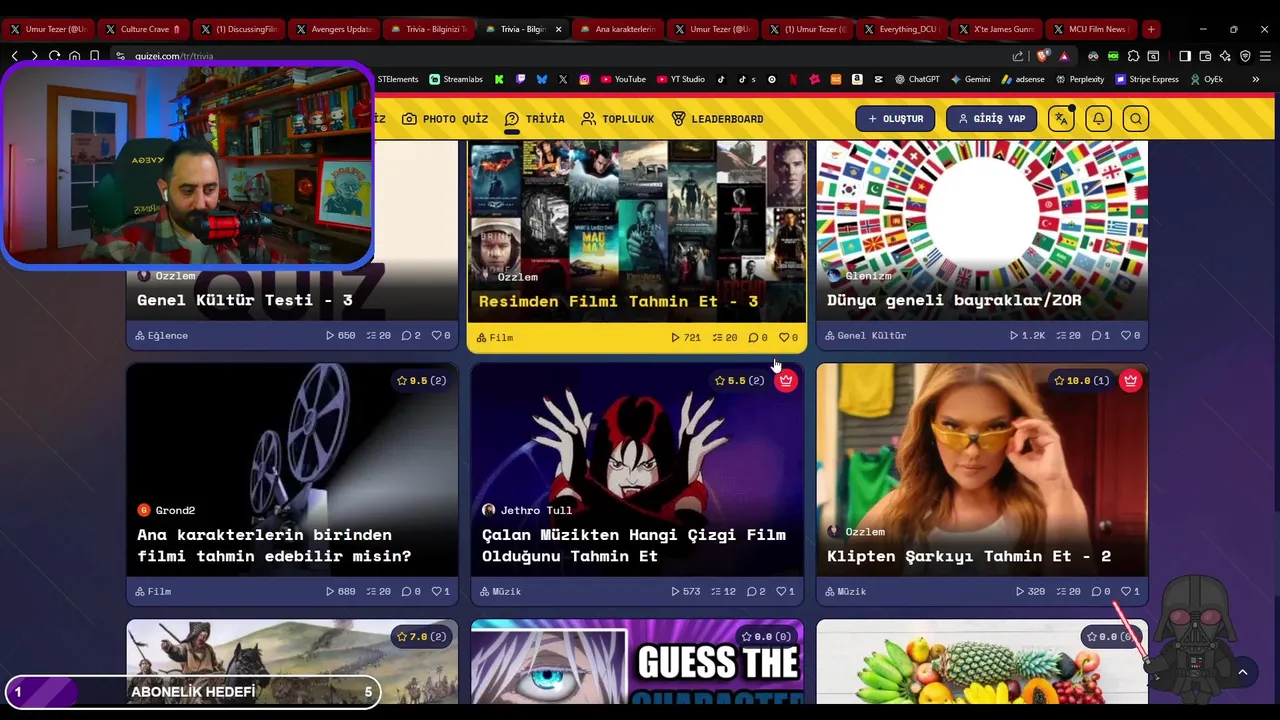Click the crown badge on Çalan Müzikten card
Viewport: 1280px width, 720px height.
pyautogui.click(x=786, y=381)
